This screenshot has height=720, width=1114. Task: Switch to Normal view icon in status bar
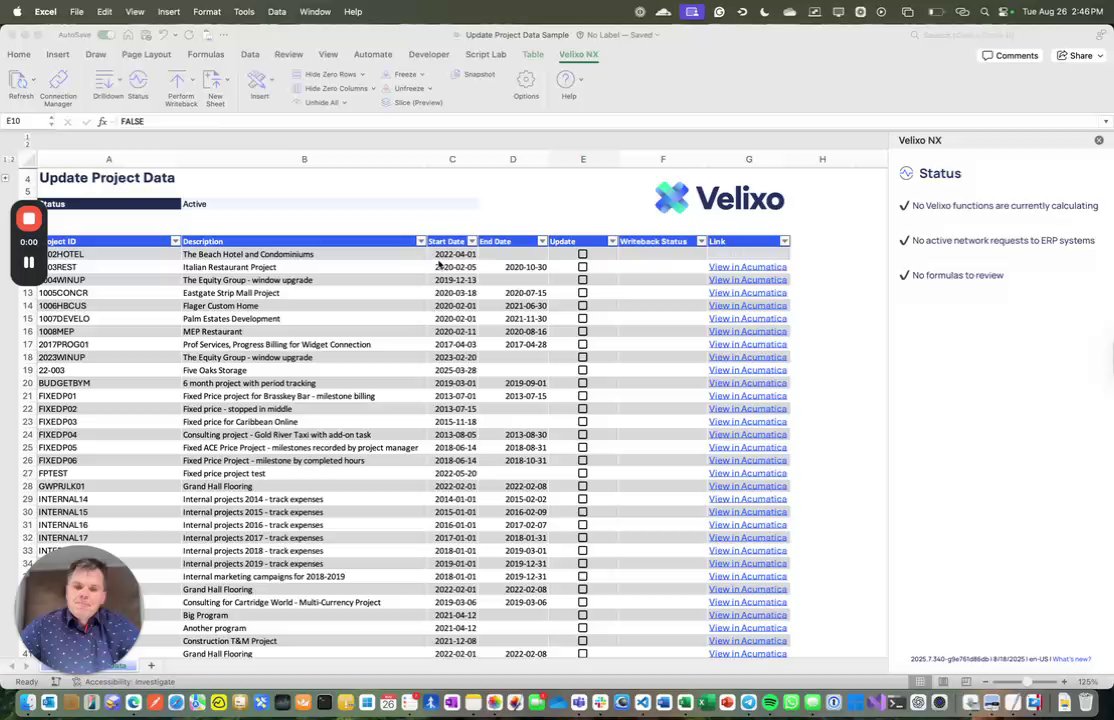[x=921, y=682]
